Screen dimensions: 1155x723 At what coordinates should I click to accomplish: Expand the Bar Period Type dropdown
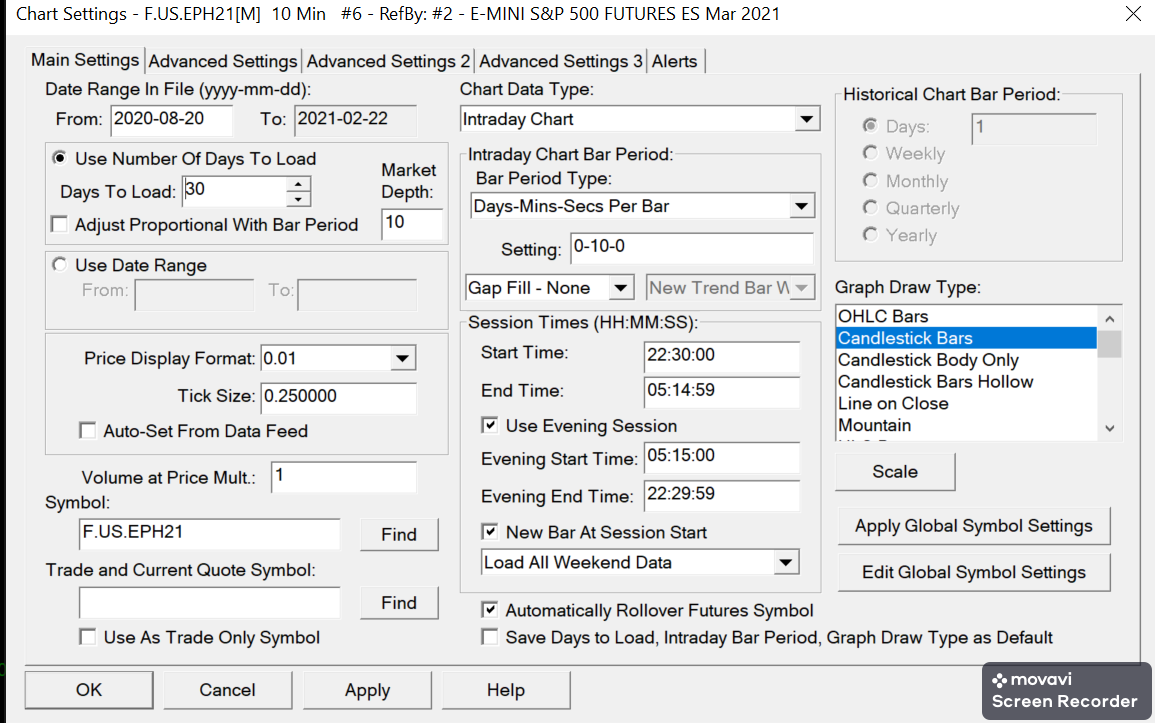[x=802, y=207]
